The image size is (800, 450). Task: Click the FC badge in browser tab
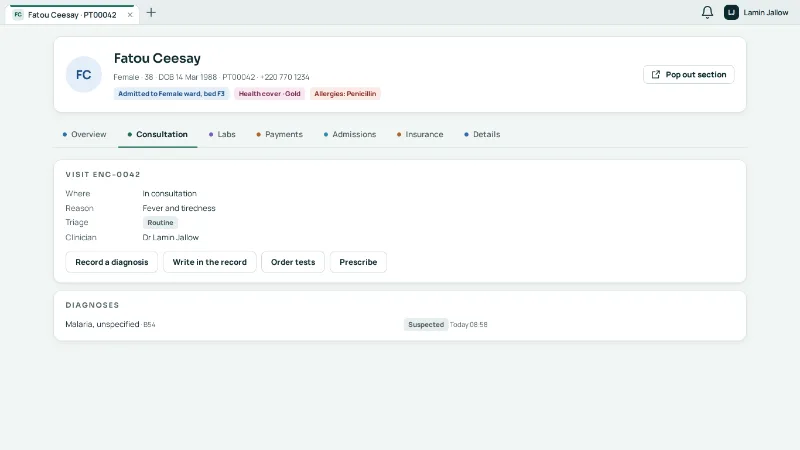[18, 15]
